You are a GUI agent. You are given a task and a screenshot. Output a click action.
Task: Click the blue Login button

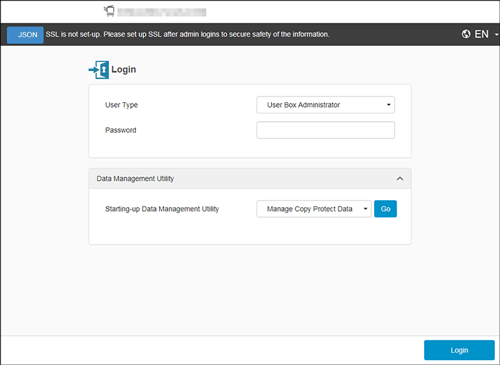[x=459, y=350]
